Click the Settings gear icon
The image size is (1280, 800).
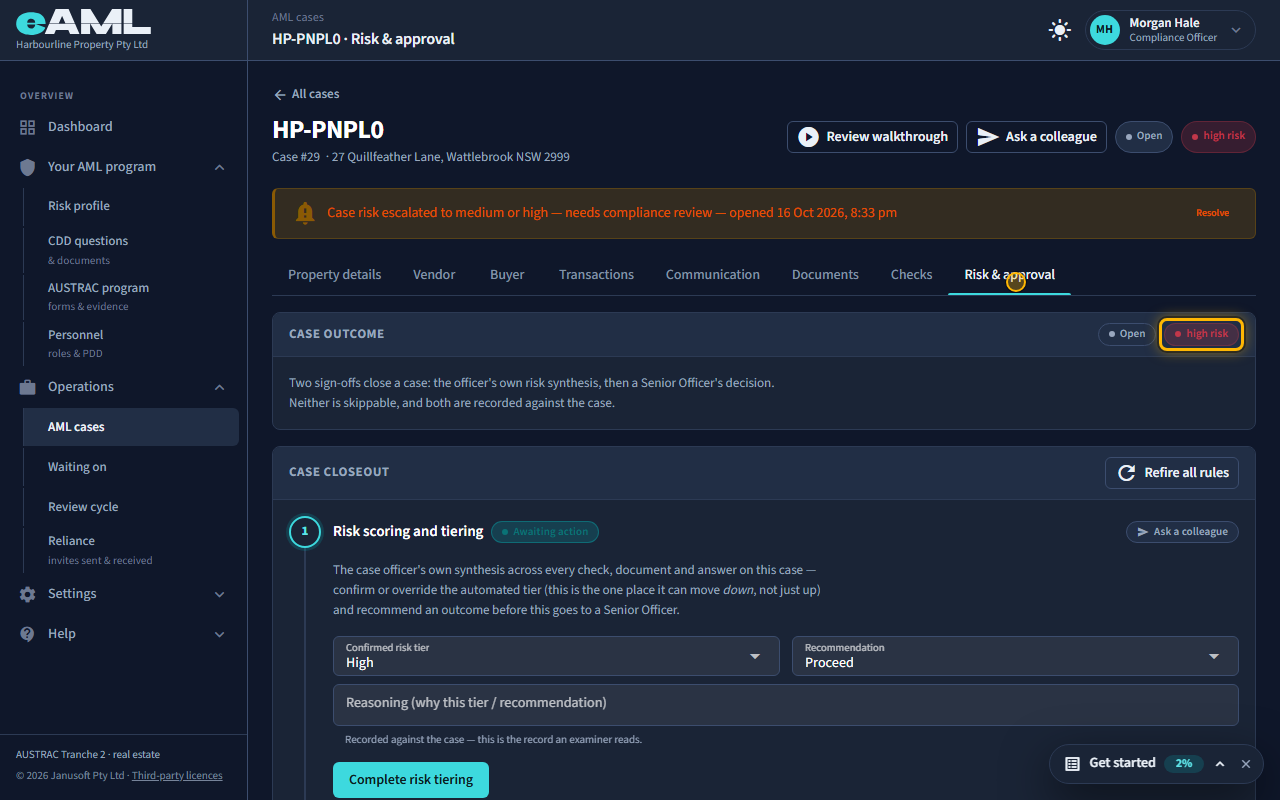tap(28, 594)
